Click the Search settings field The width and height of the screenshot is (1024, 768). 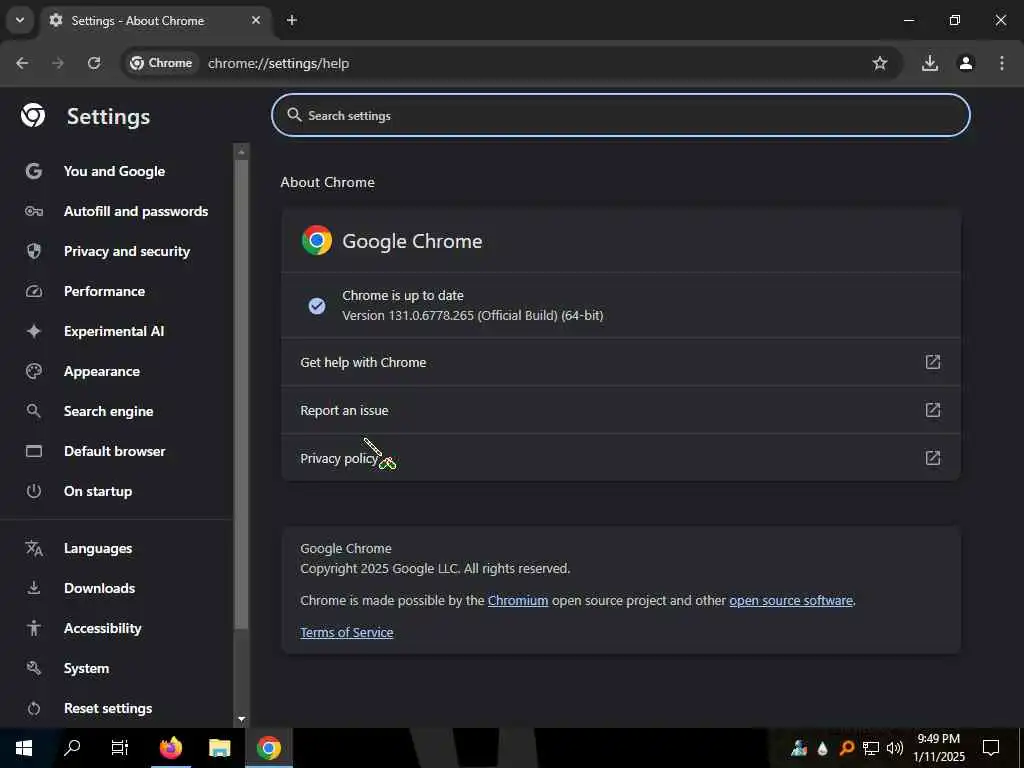620,116
